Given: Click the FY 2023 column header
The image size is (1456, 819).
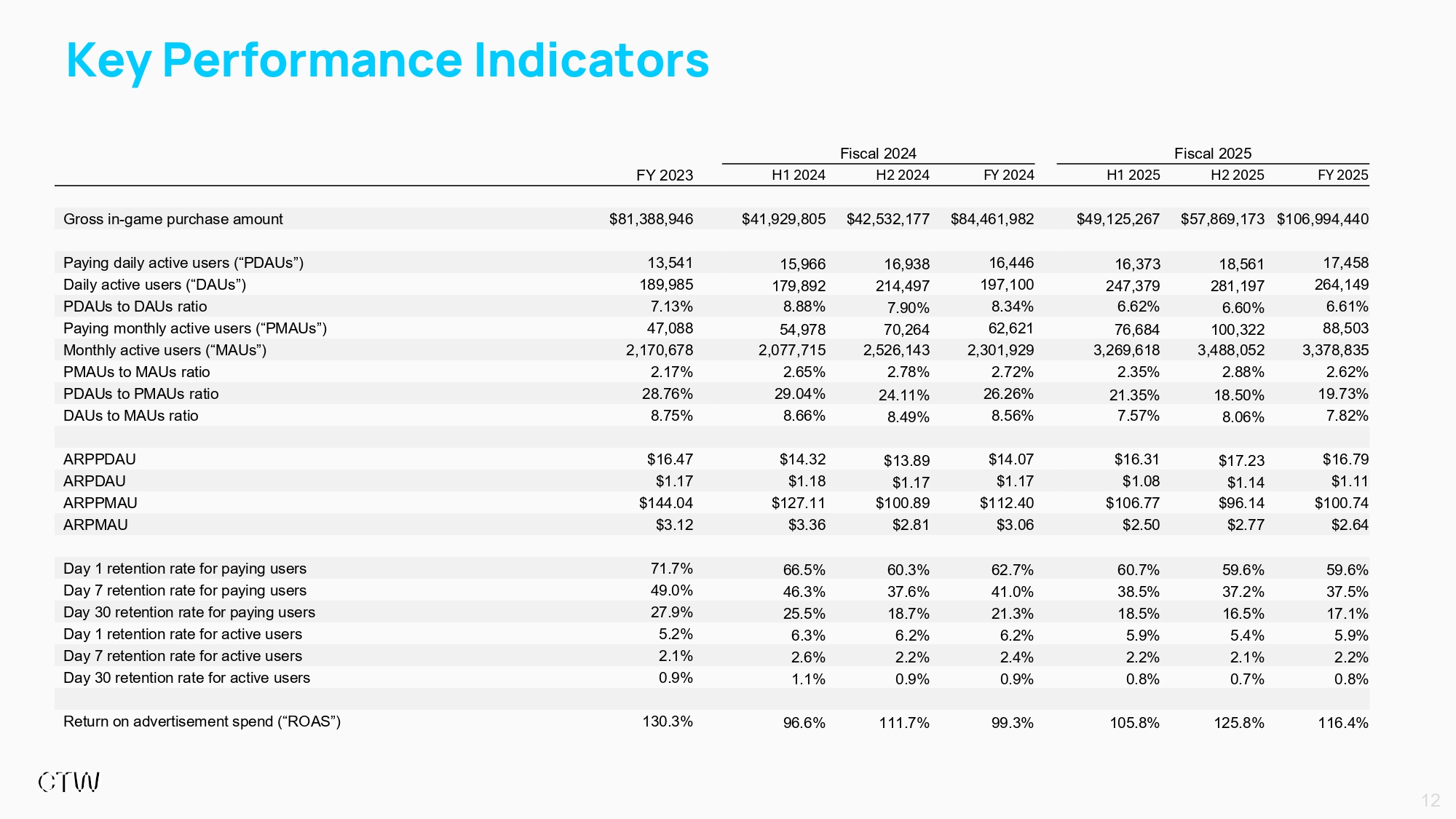Looking at the screenshot, I should (664, 175).
